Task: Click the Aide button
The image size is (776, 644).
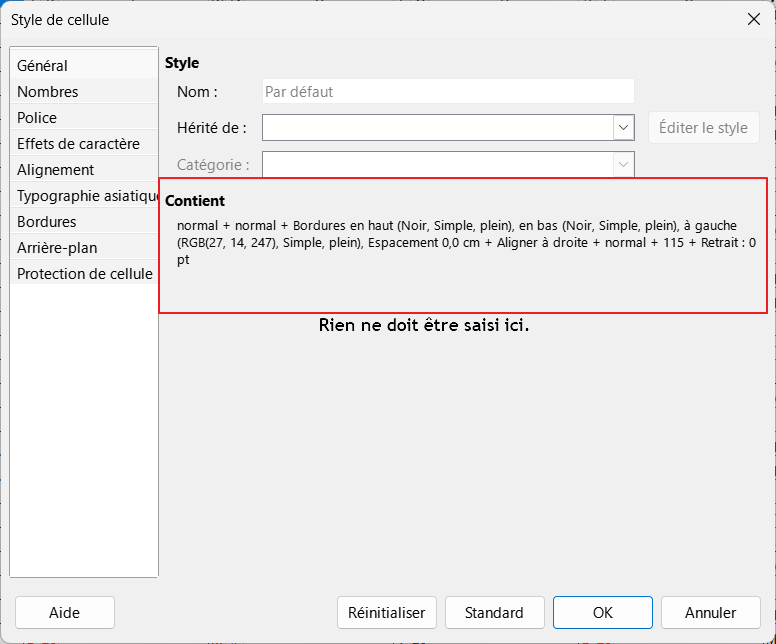Action: point(65,613)
